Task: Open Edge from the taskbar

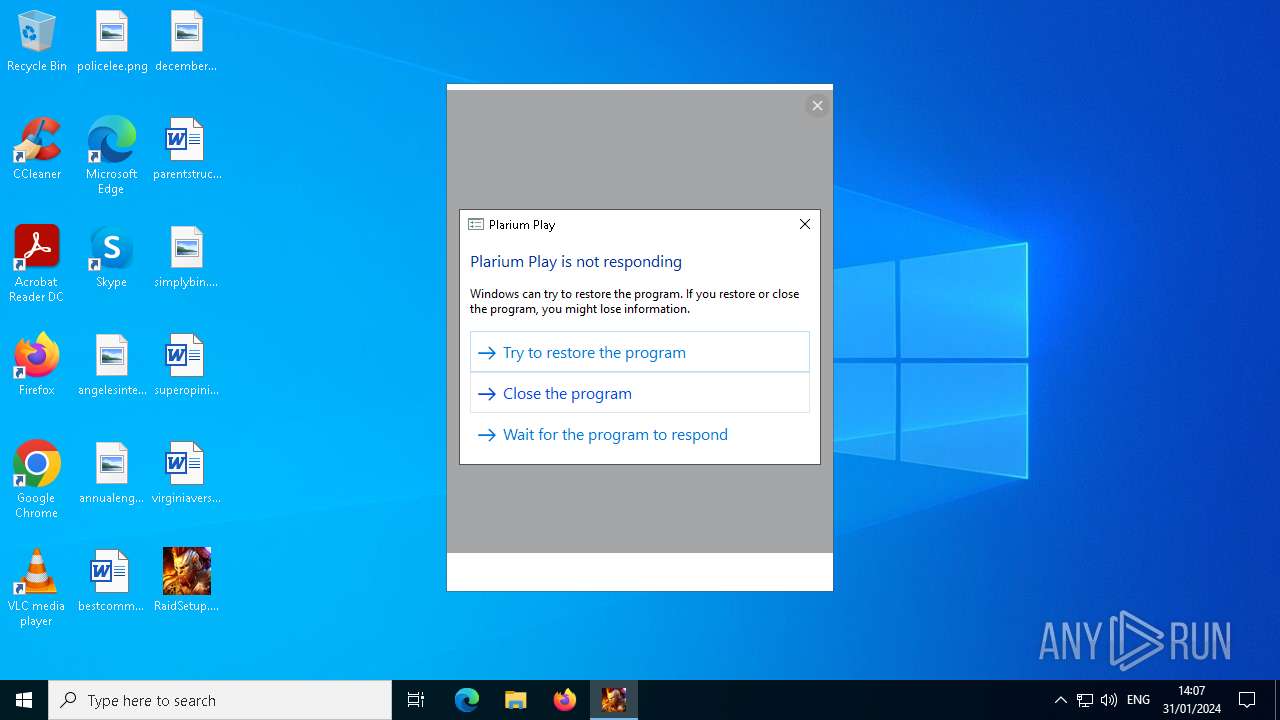Action: point(467,700)
